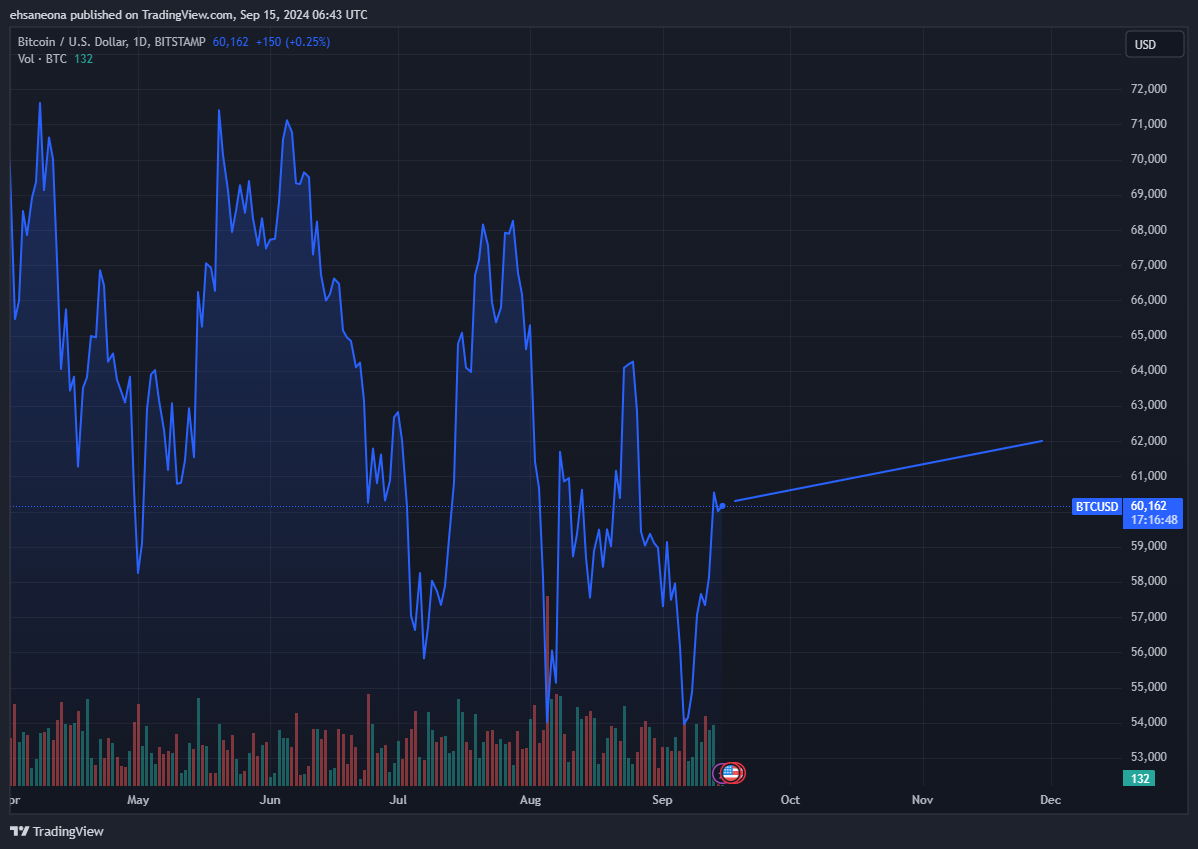Click the 64,000 price axis label
Viewport: 1198px width, 849px height.
(1148, 370)
